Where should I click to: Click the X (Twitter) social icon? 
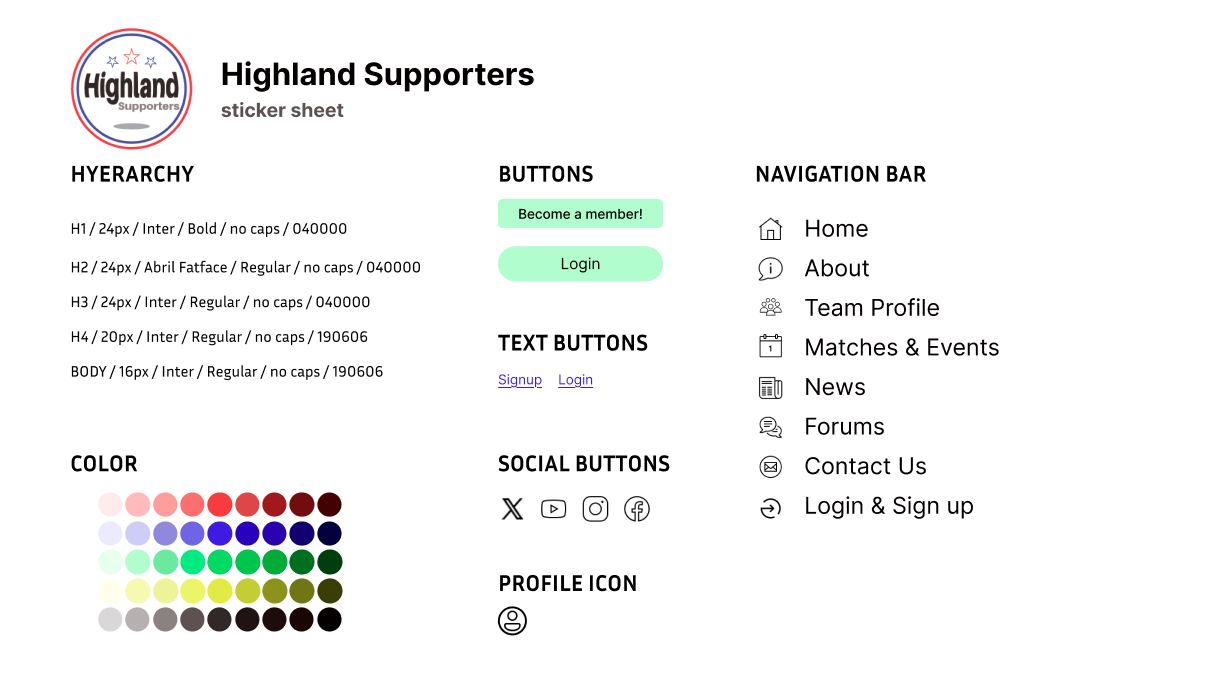[512, 509]
